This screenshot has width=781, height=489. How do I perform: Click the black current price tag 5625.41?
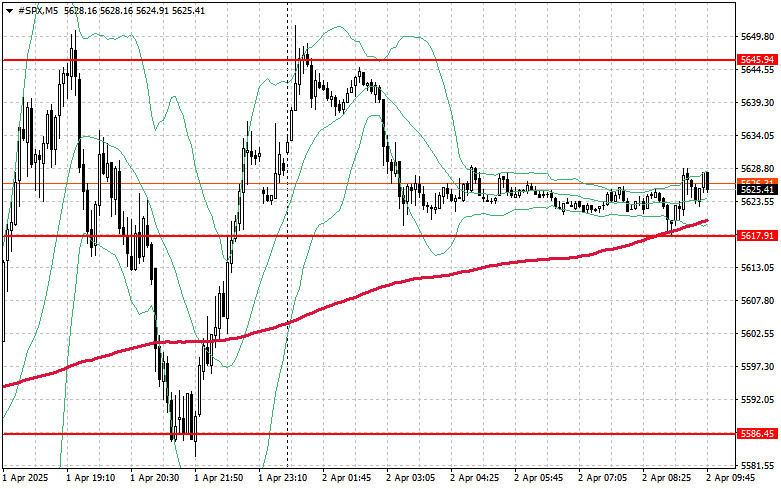[757, 190]
